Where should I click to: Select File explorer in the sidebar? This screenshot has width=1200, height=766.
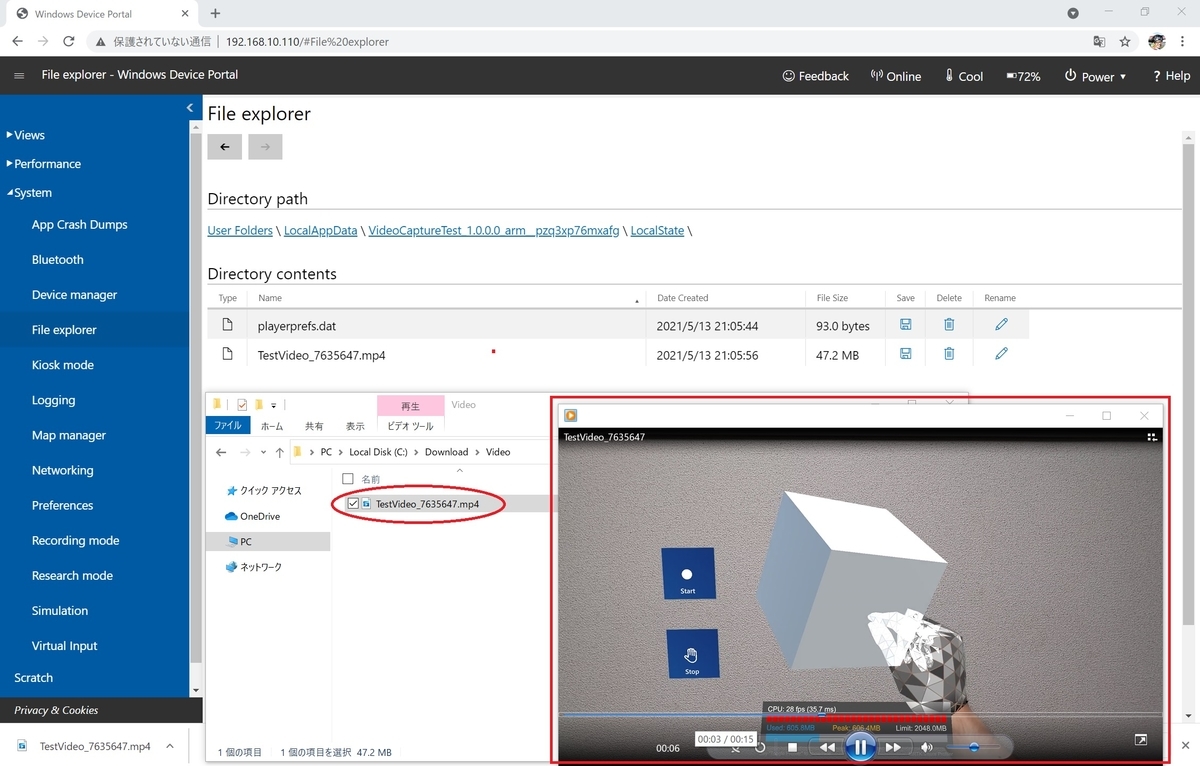coord(64,330)
